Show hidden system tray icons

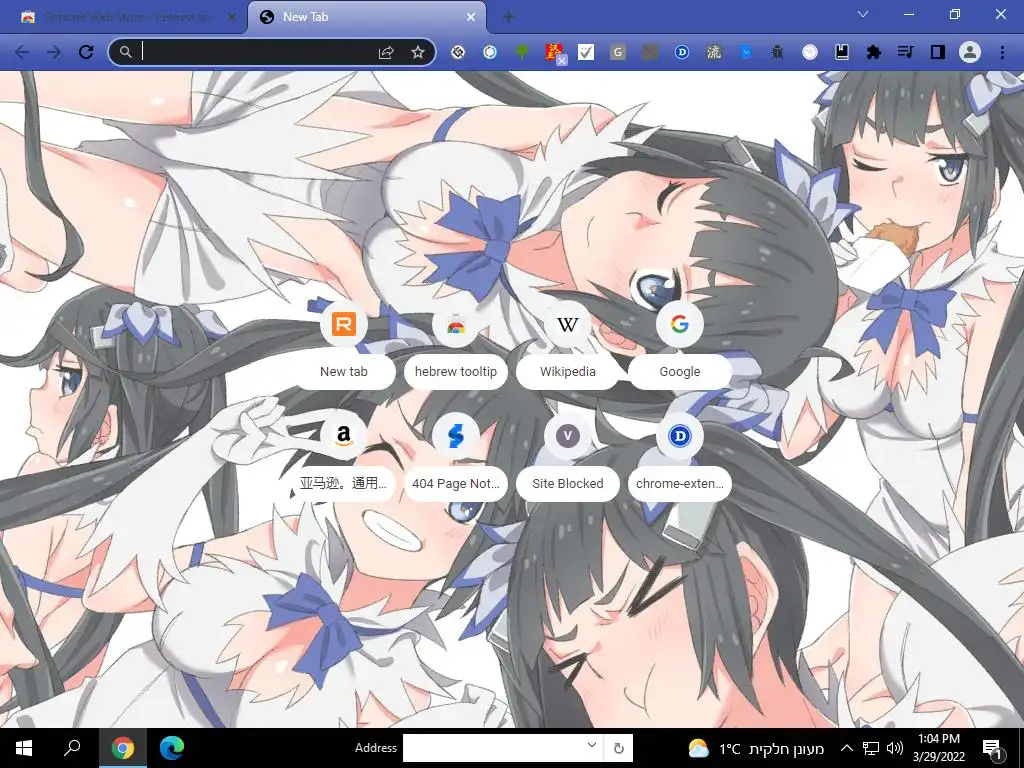846,748
